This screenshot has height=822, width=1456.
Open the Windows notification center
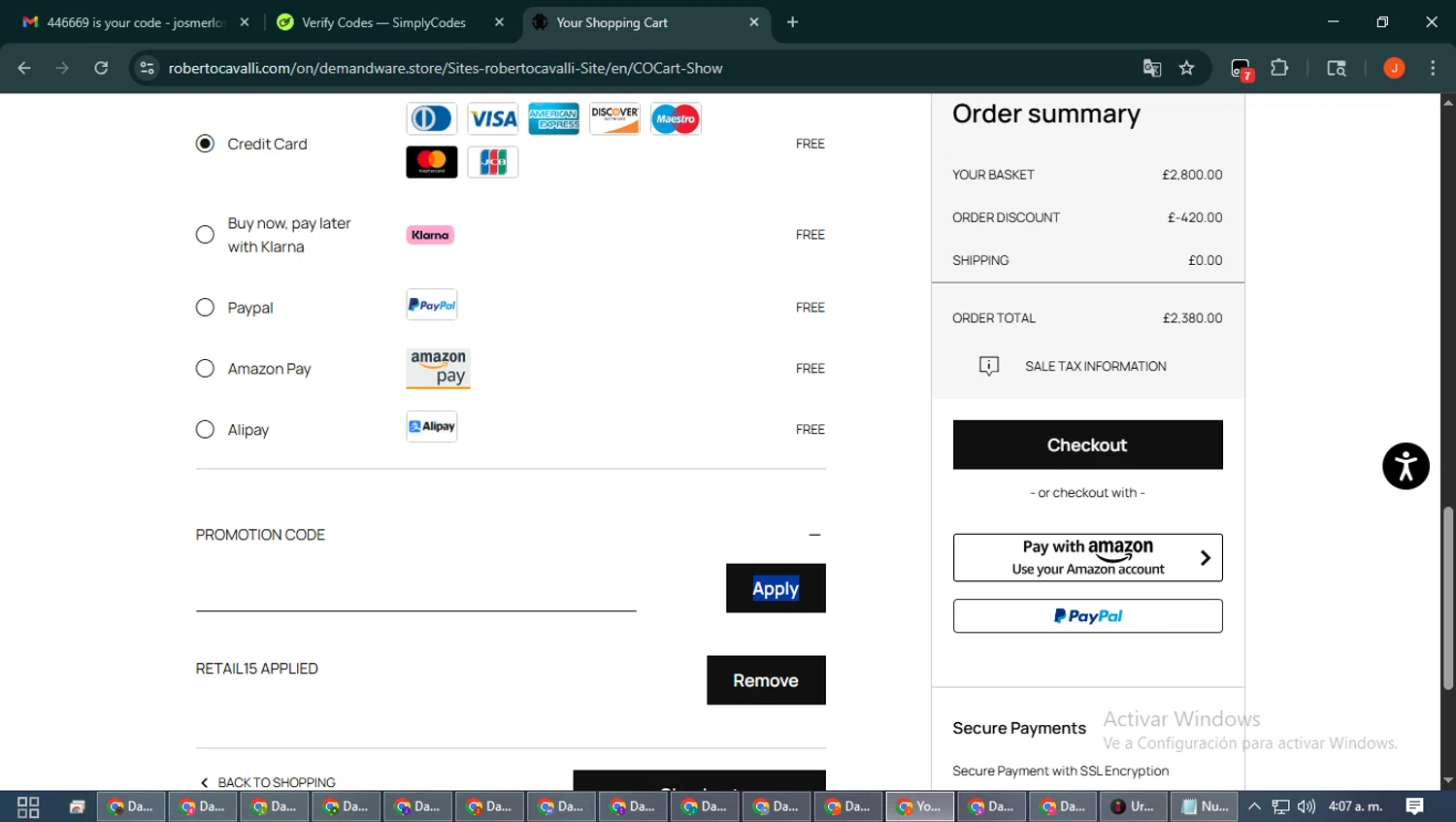pos(1415,806)
